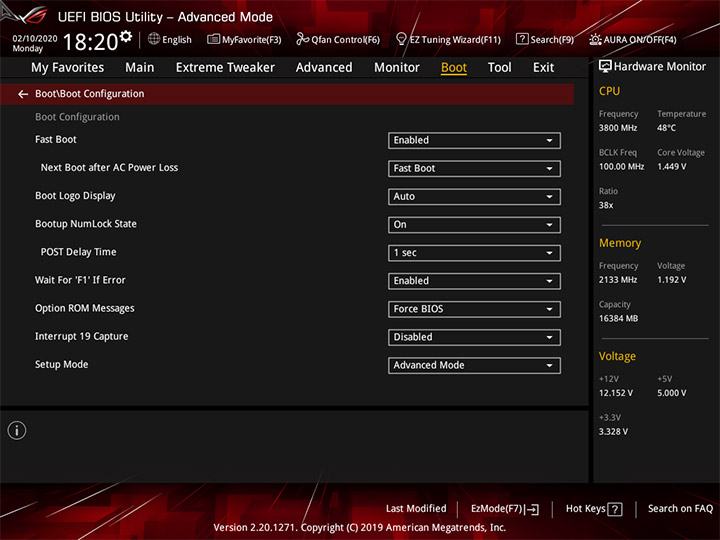Click the Fast Boot setting label
Image resolution: width=720 pixels, height=540 pixels.
point(56,140)
